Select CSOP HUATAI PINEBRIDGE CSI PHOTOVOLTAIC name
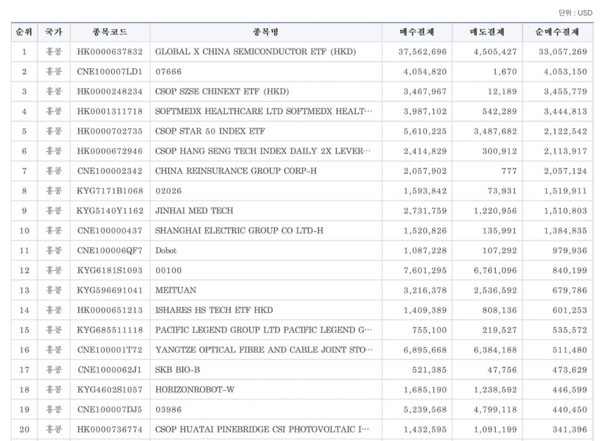Screen dimensions: 600x441 [x=262, y=430]
